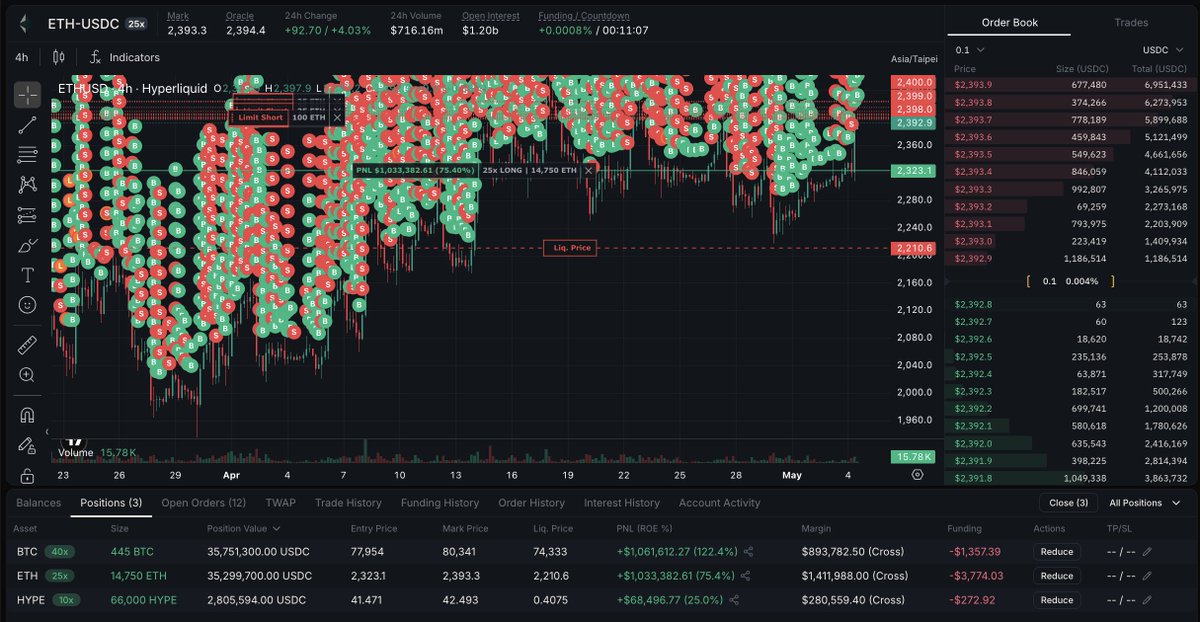Click the Asia/Taipei timezone label

point(913,59)
